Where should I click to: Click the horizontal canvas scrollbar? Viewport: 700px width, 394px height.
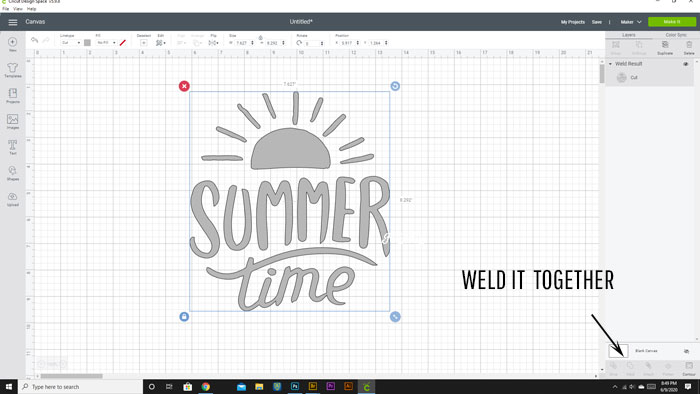71,376
